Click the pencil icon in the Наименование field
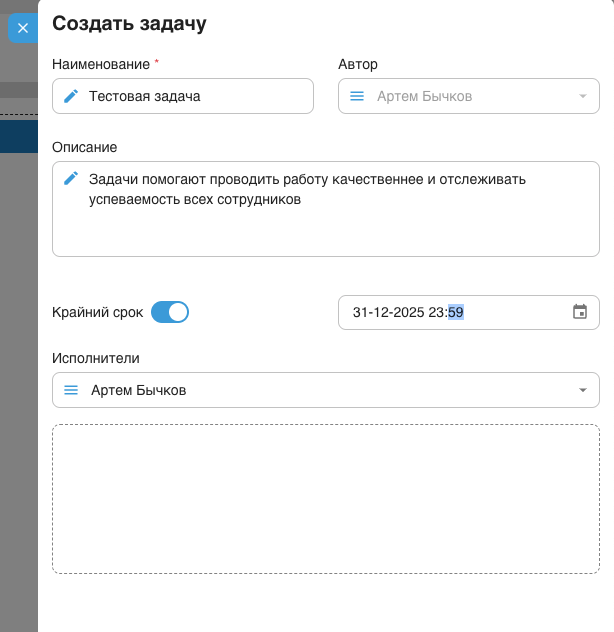The height and width of the screenshot is (632, 614). (x=71, y=96)
